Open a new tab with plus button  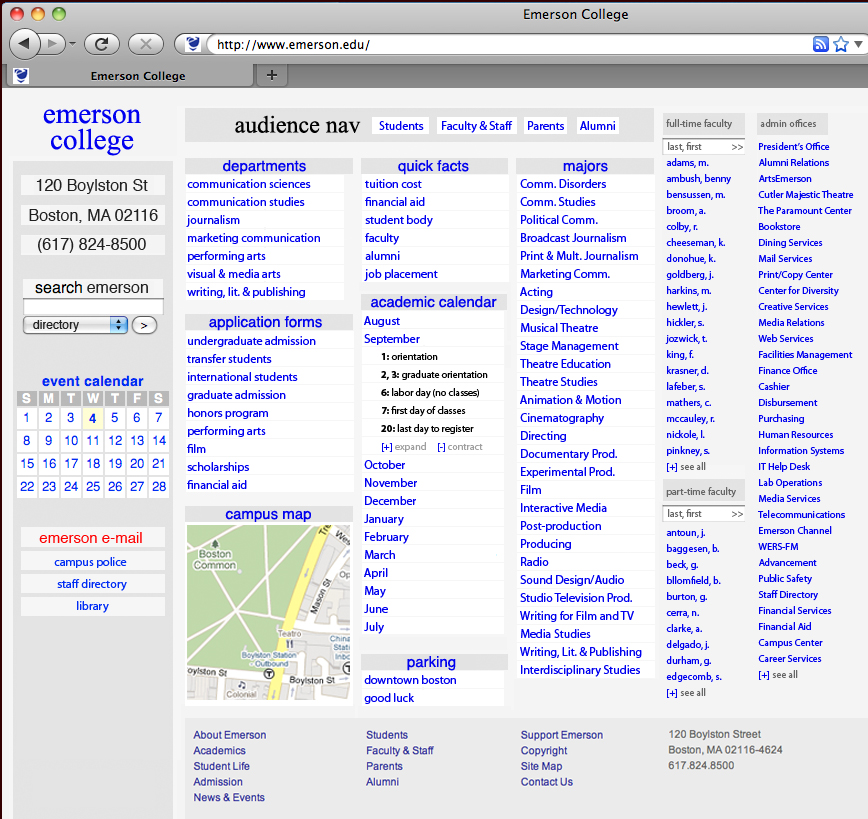point(271,75)
